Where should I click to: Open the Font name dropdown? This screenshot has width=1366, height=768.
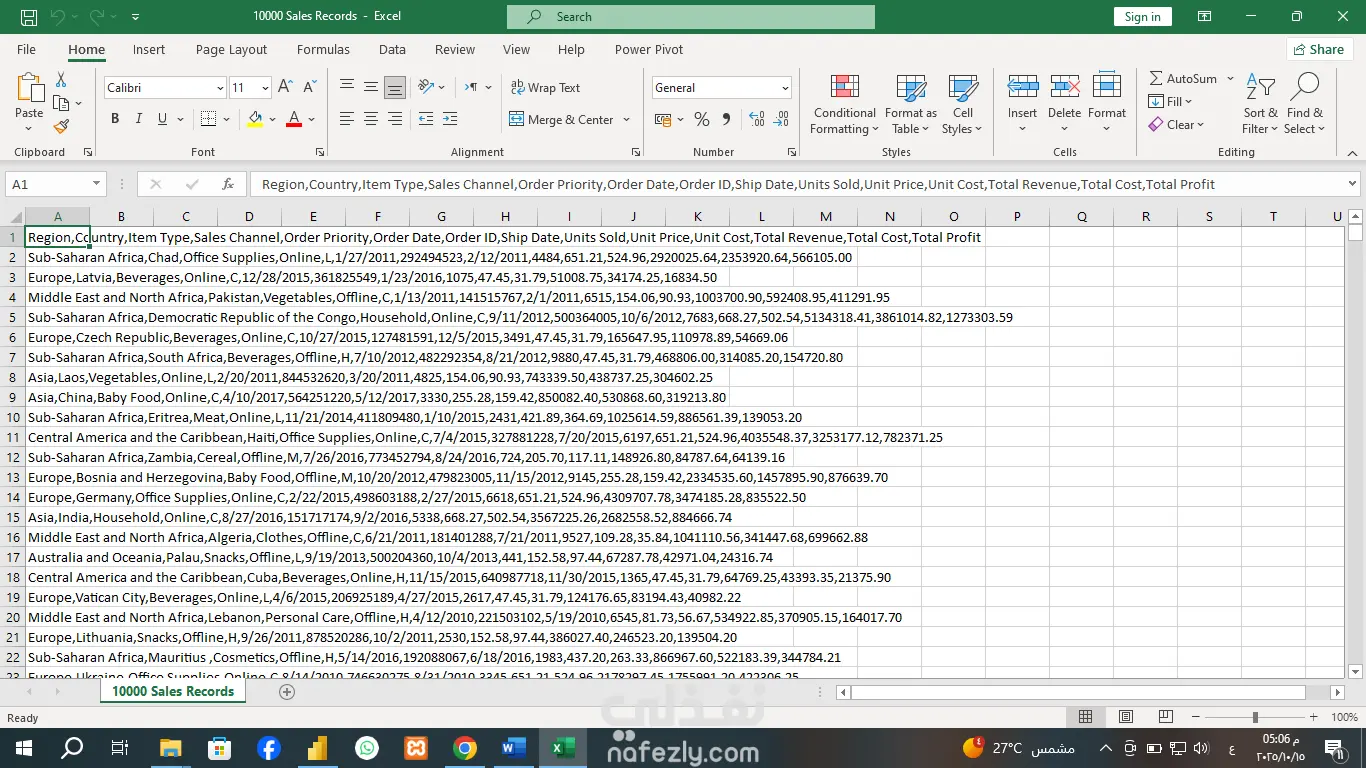click(x=220, y=88)
